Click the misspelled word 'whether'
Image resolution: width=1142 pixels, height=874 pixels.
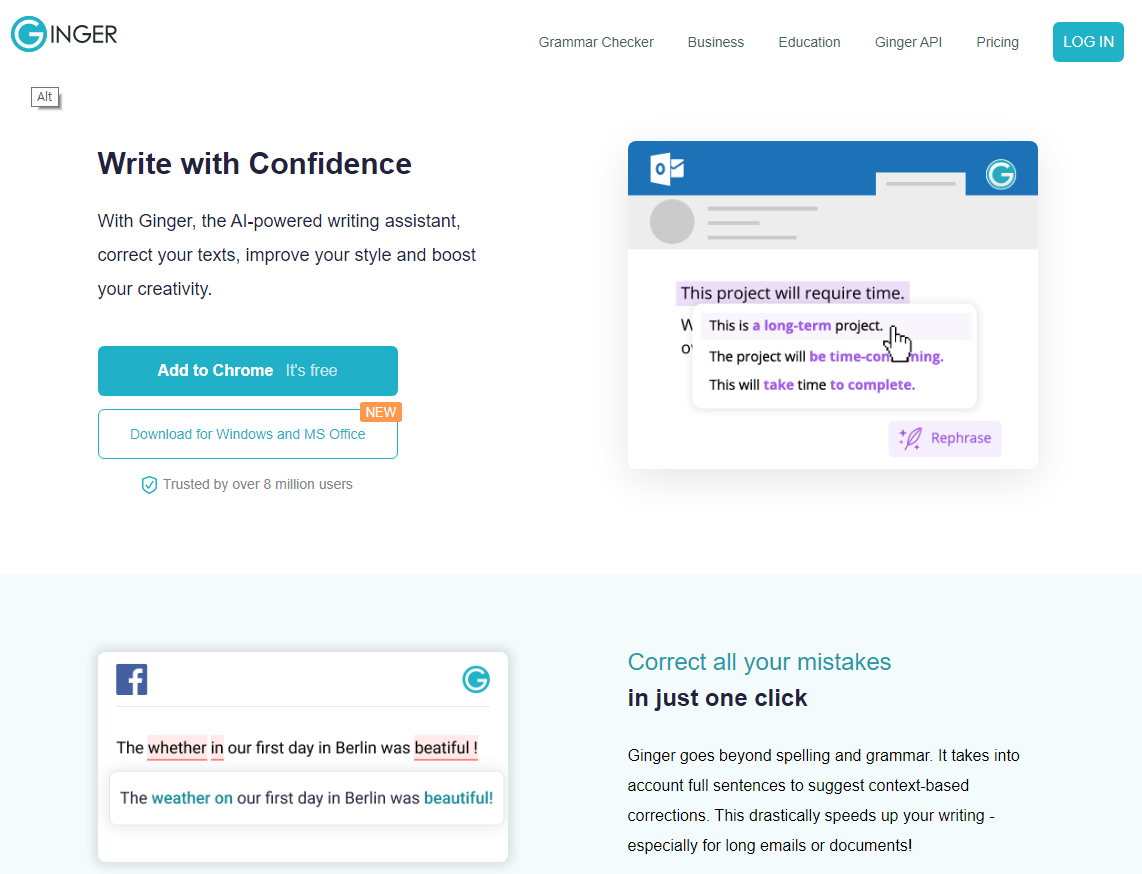point(177,748)
